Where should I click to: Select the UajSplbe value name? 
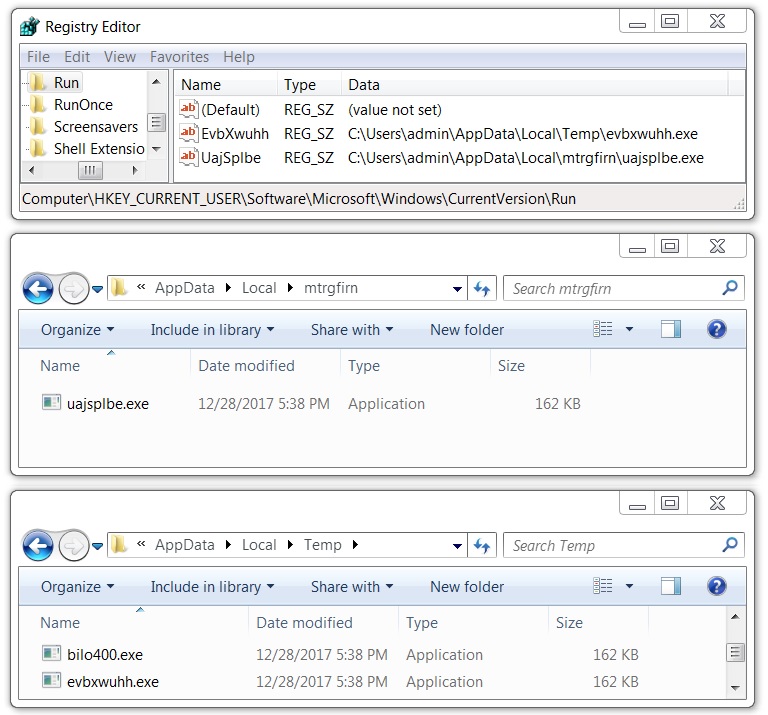coord(231,158)
